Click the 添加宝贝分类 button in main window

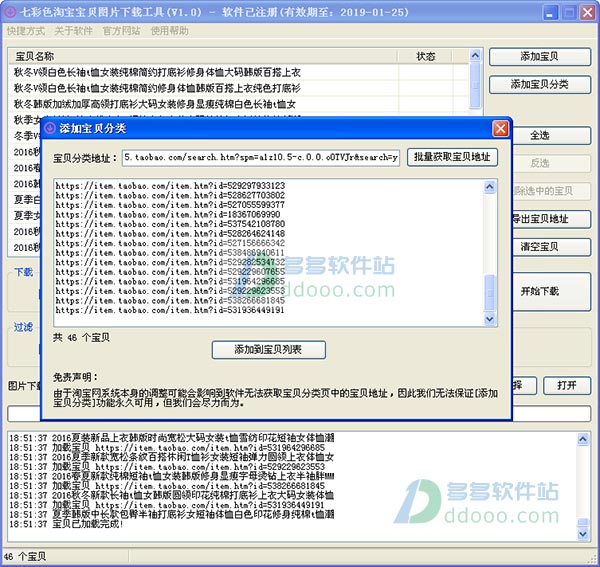pyautogui.click(x=540, y=85)
